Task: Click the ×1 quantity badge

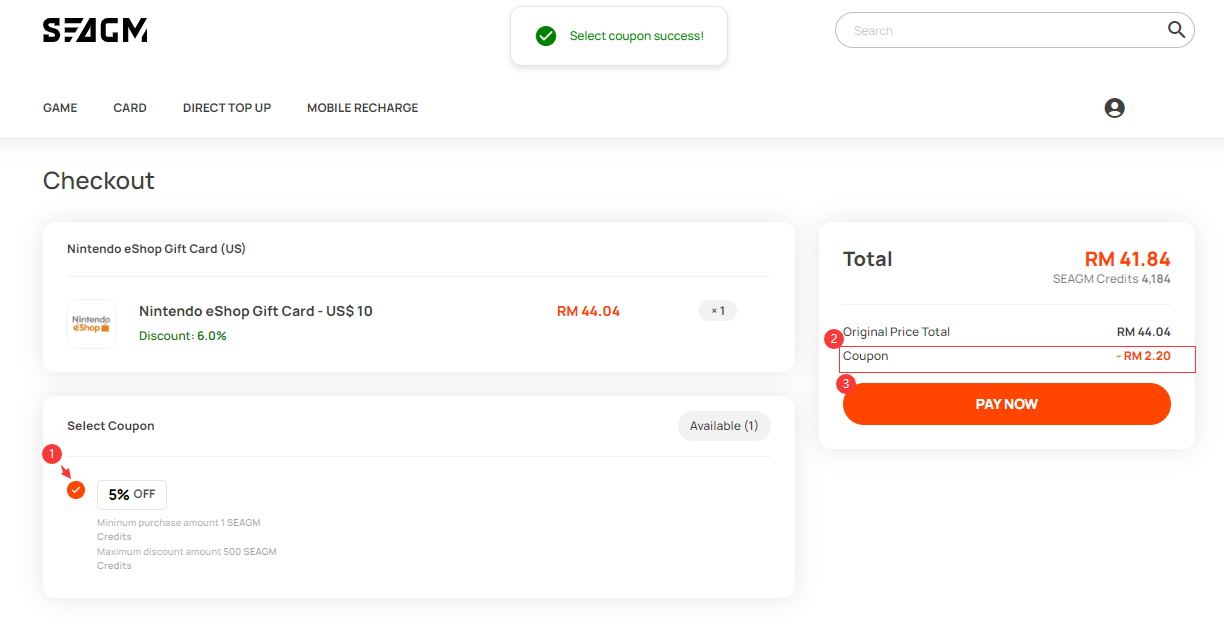Action: click(718, 311)
